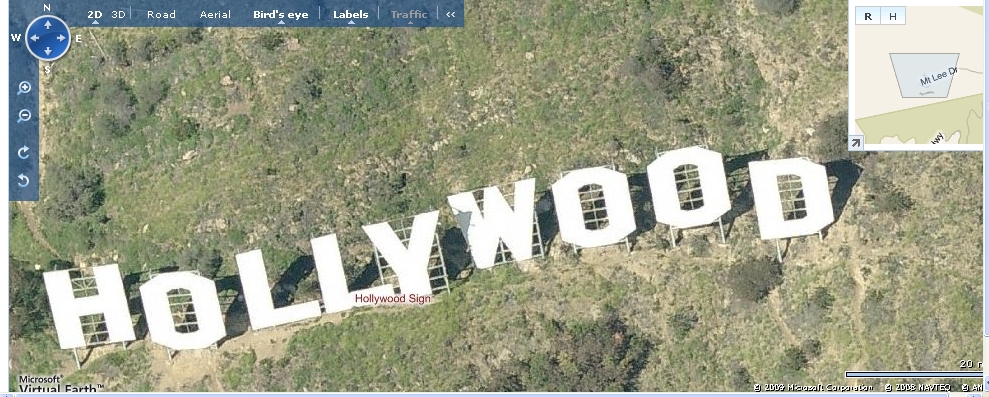Pan south with the compass down arrow
989x397 pixels.
(48, 50)
